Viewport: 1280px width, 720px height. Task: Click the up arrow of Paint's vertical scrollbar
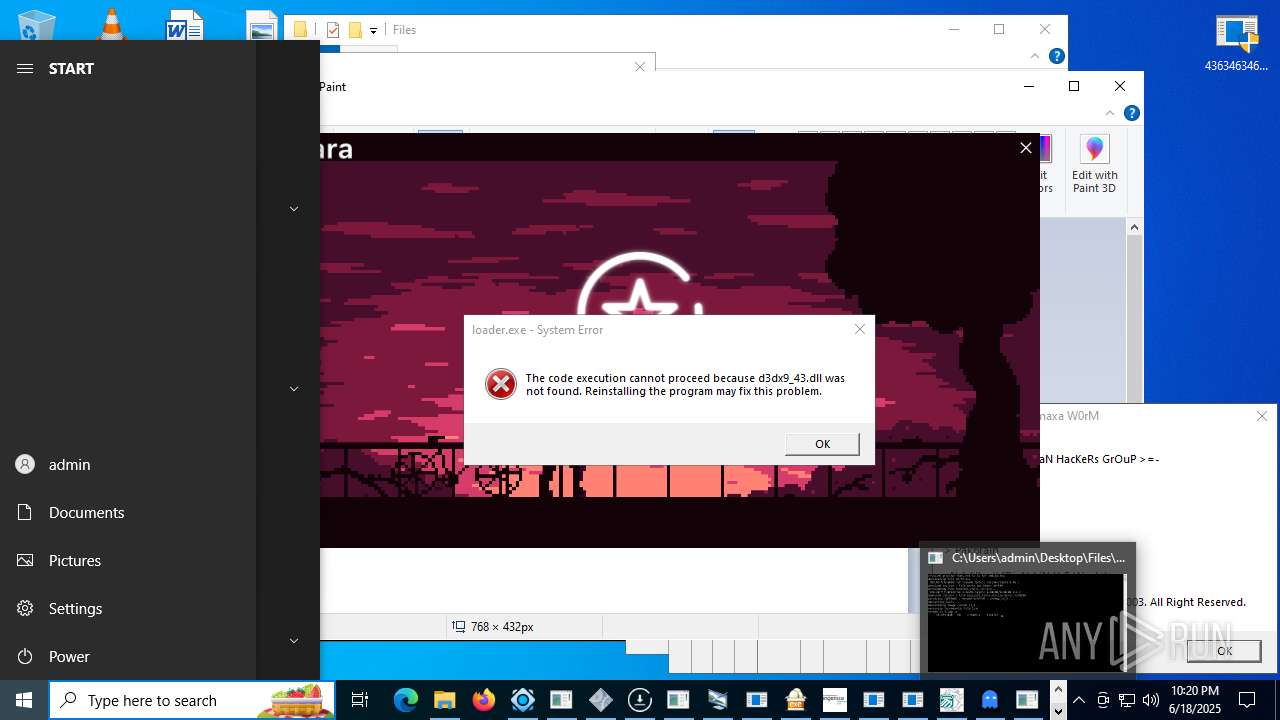pyautogui.click(x=1134, y=228)
